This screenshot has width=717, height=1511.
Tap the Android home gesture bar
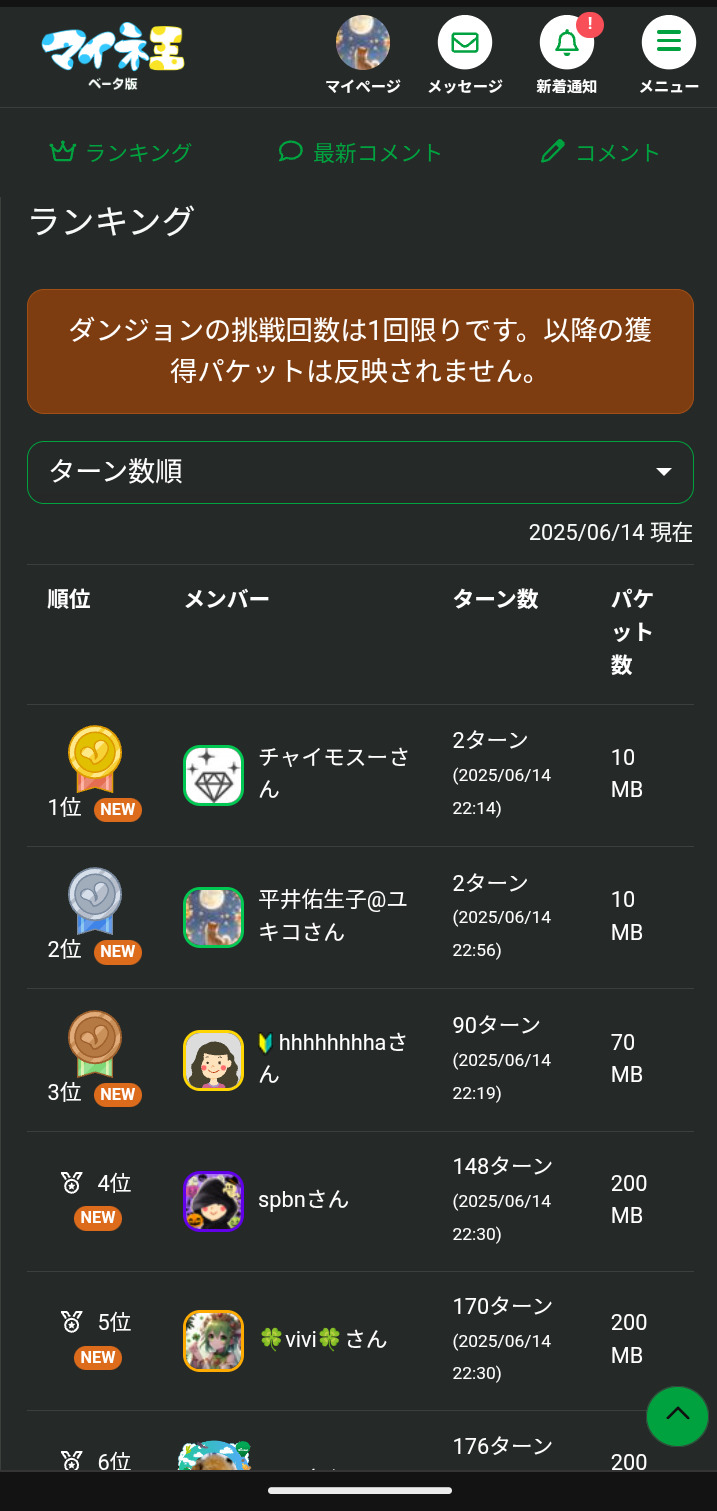(x=360, y=1490)
